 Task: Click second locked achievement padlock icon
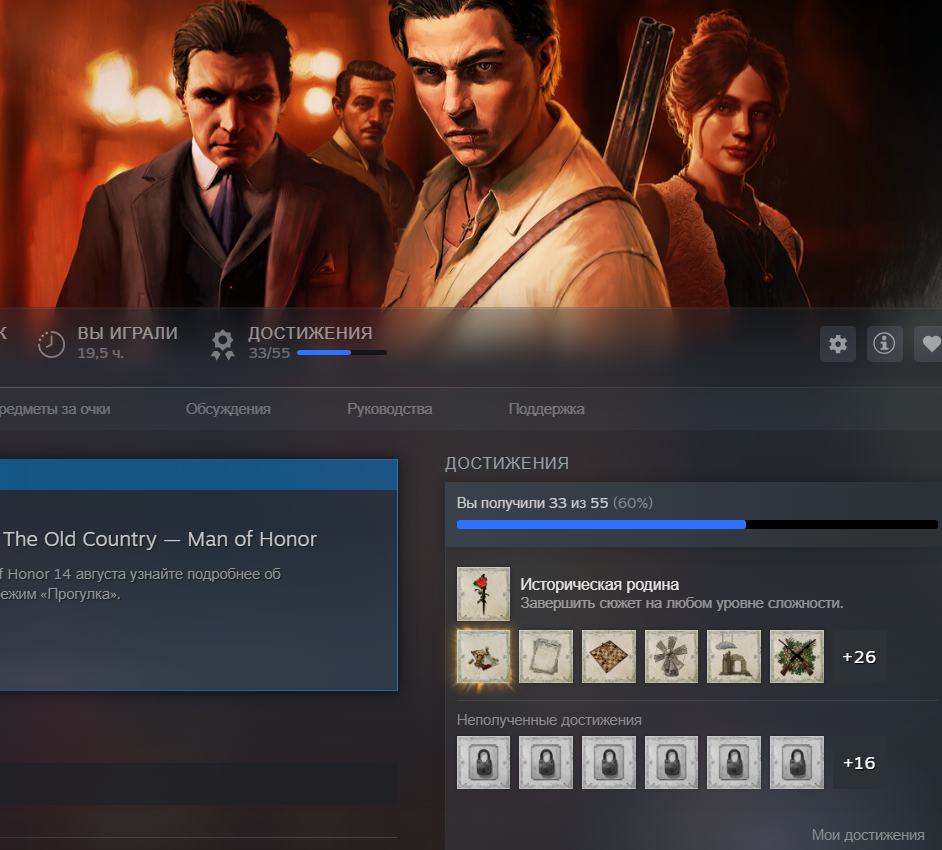545,762
